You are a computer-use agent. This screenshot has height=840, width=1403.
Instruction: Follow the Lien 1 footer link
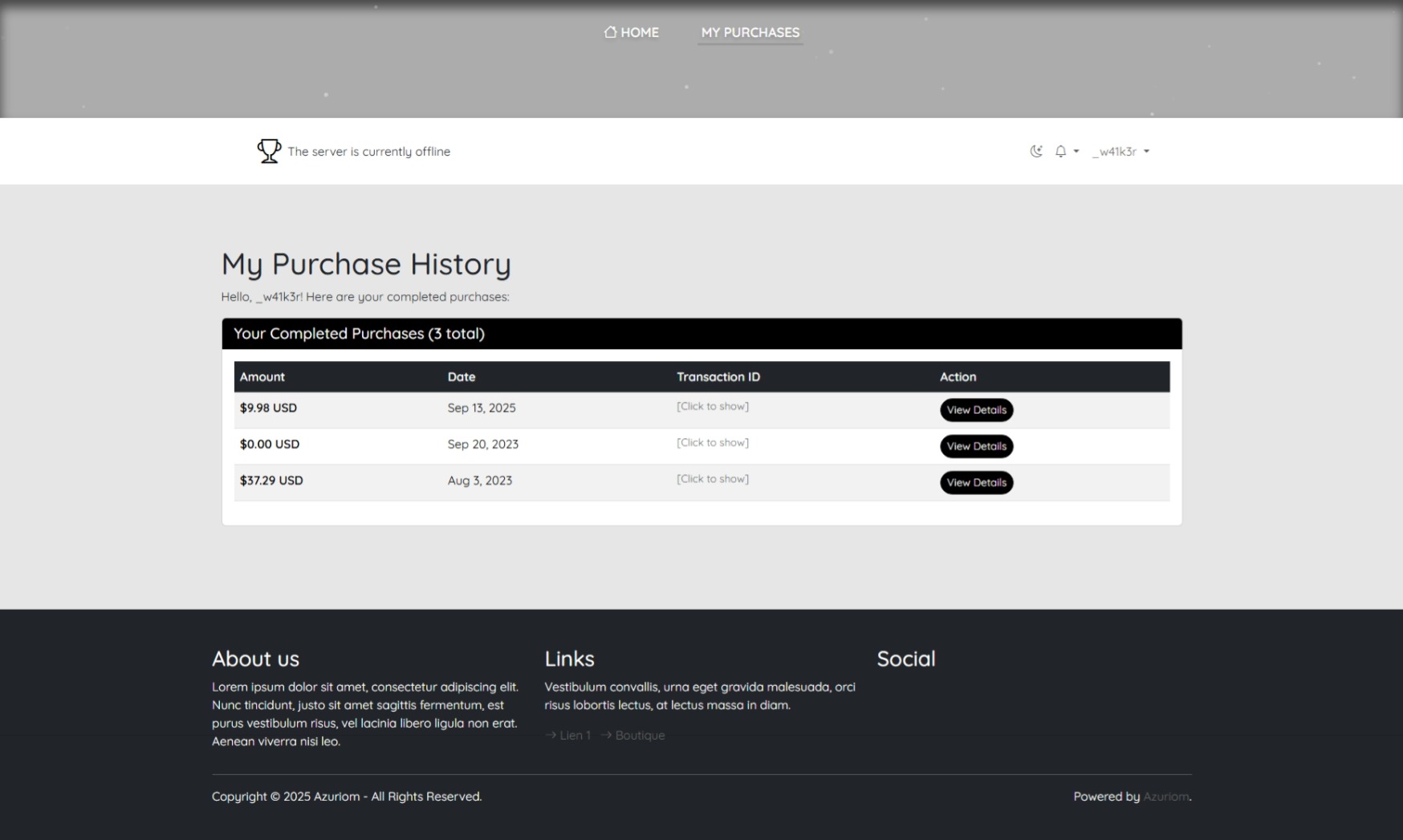pyautogui.click(x=574, y=735)
